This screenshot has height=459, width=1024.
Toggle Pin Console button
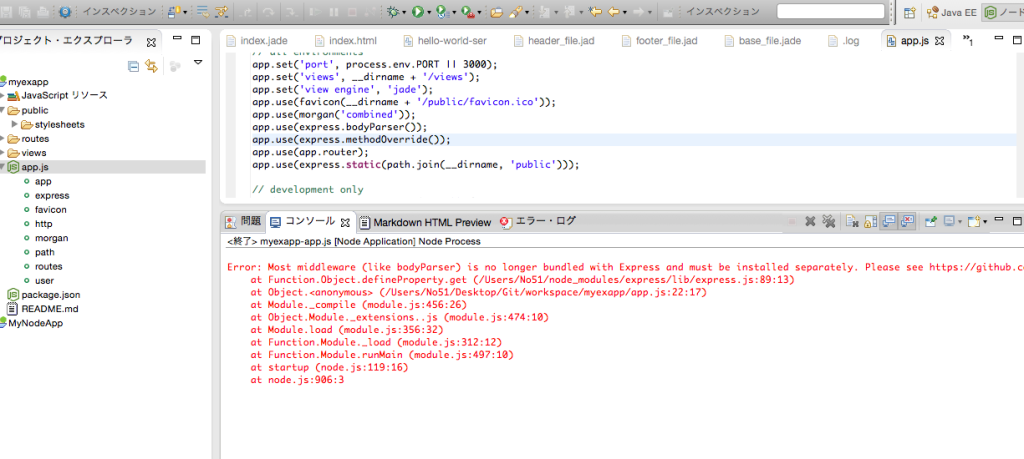click(x=930, y=222)
